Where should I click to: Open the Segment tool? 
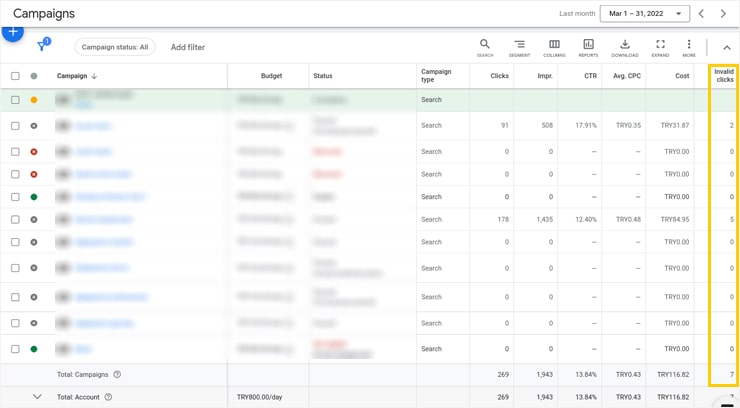(x=519, y=46)
